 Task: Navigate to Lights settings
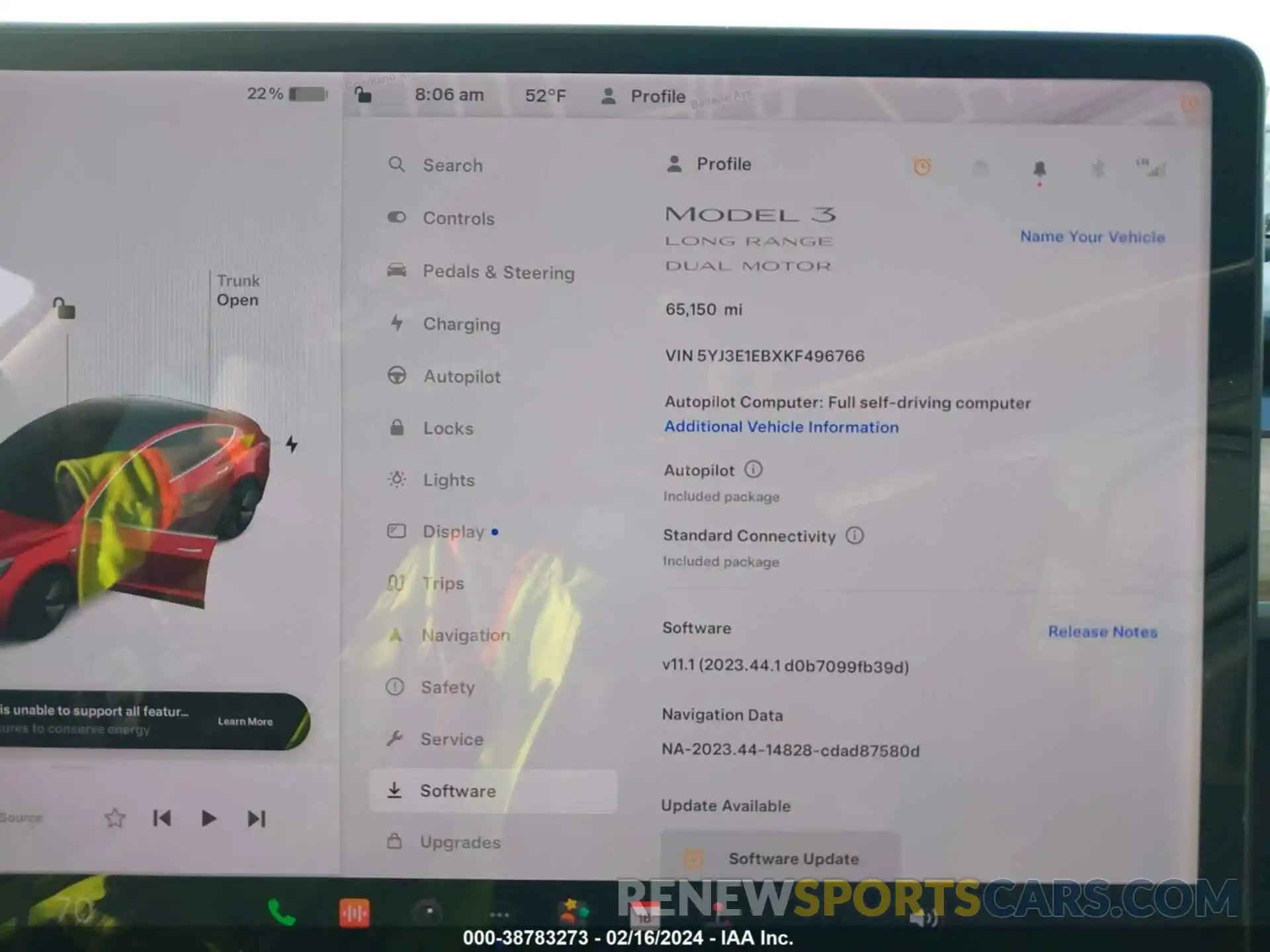coord(448,479)
